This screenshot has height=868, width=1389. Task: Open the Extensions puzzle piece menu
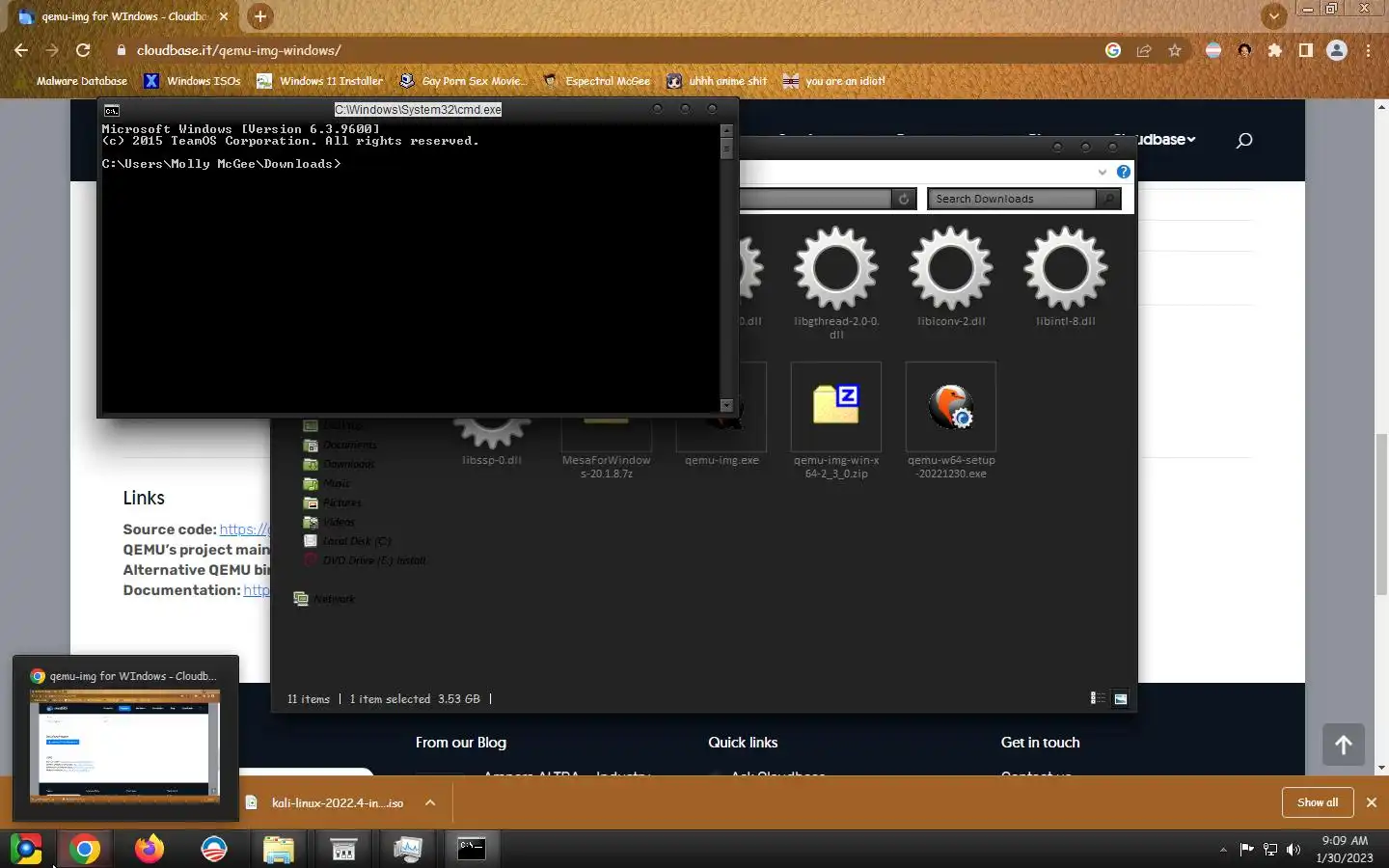[x=1275, y=50]
